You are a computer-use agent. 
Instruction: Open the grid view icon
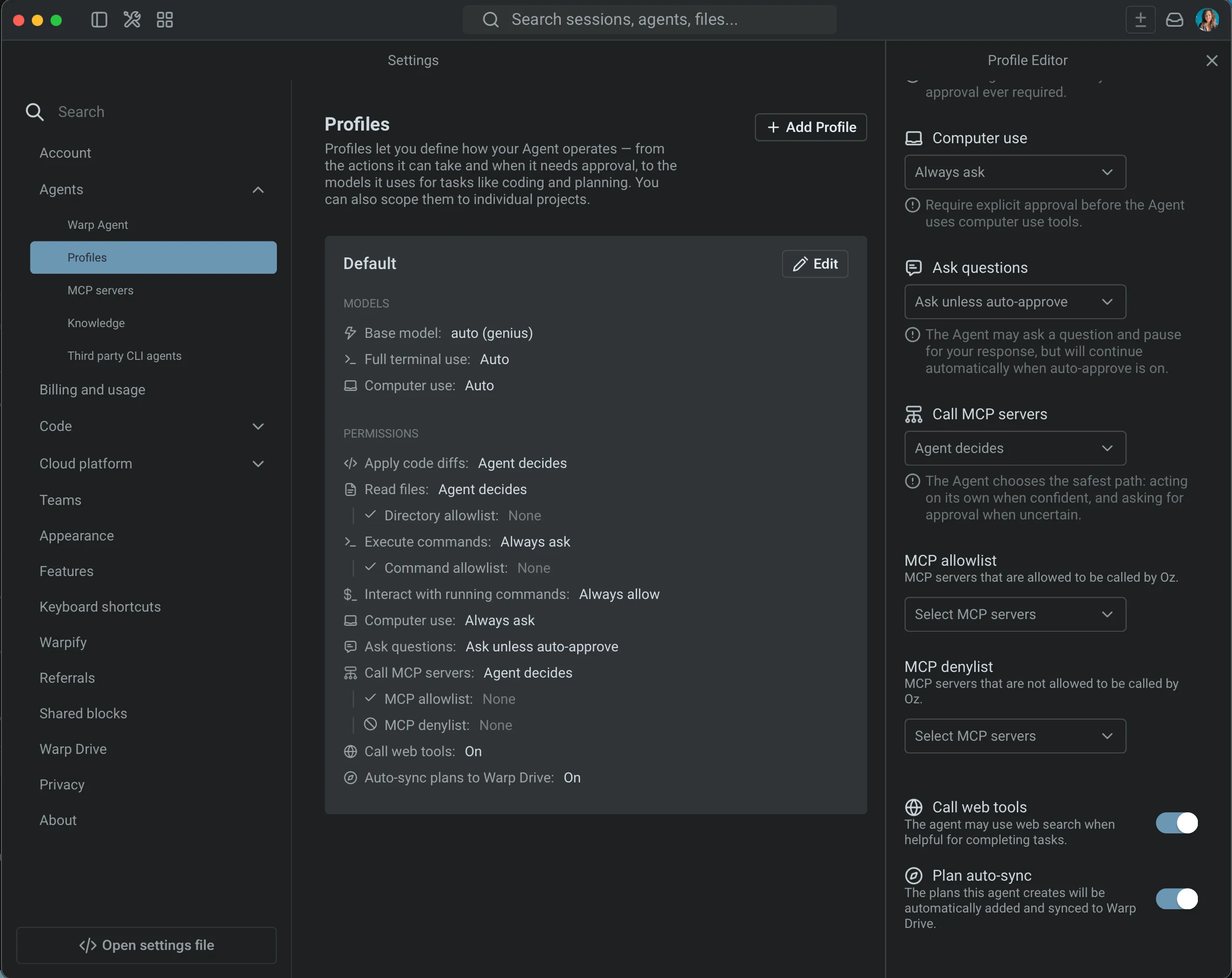165,20
